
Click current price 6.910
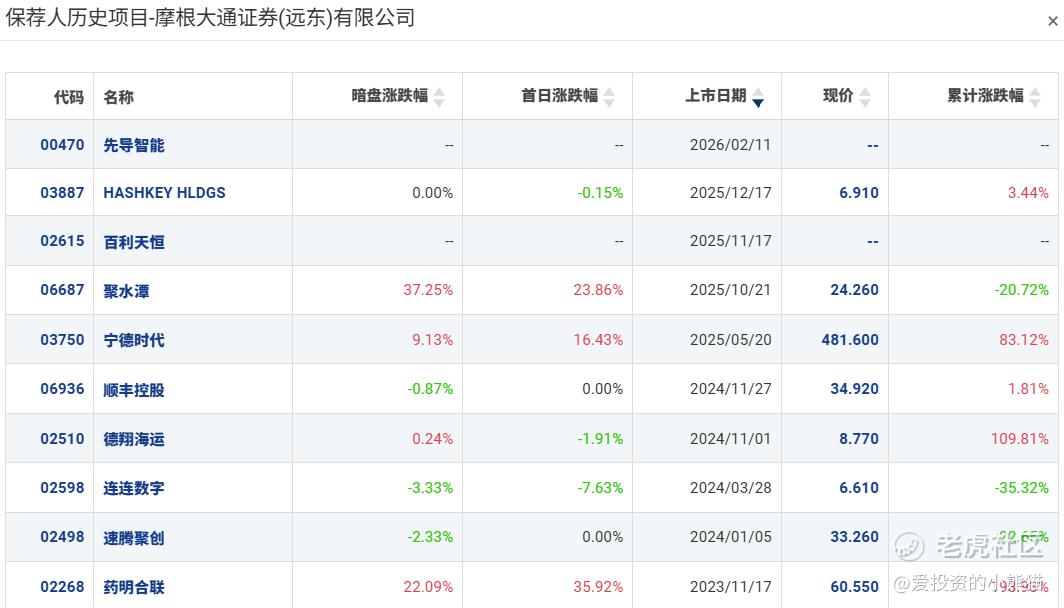(858, 193)
